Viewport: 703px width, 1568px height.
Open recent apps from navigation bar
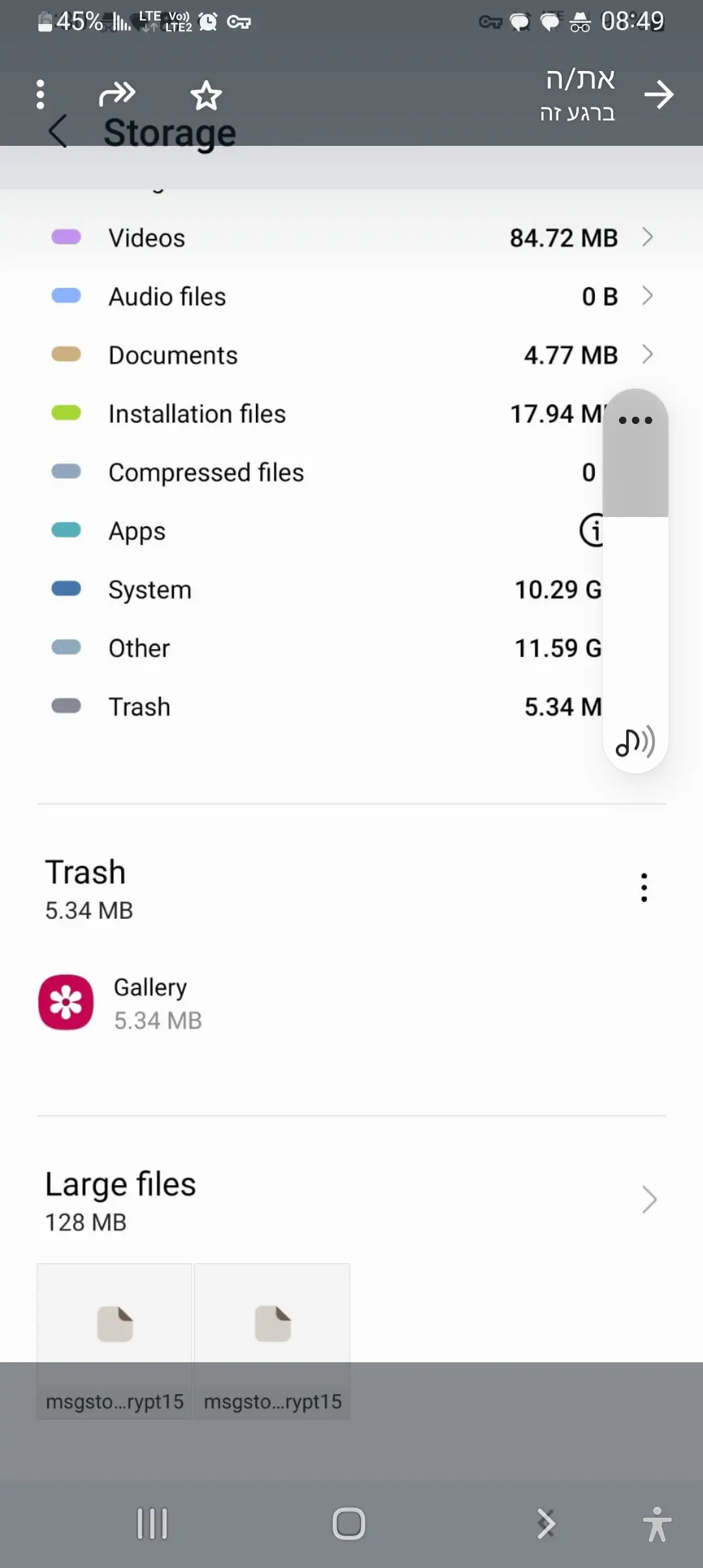point(152,1524)
